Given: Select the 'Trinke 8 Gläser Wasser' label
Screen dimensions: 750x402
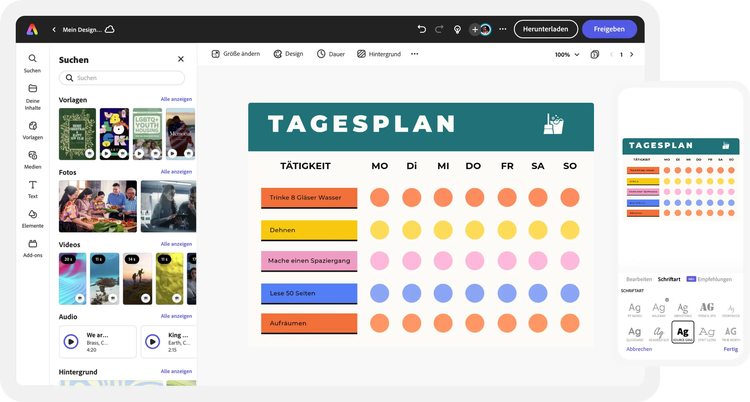Looking at the screenshot, I should 309,198.
